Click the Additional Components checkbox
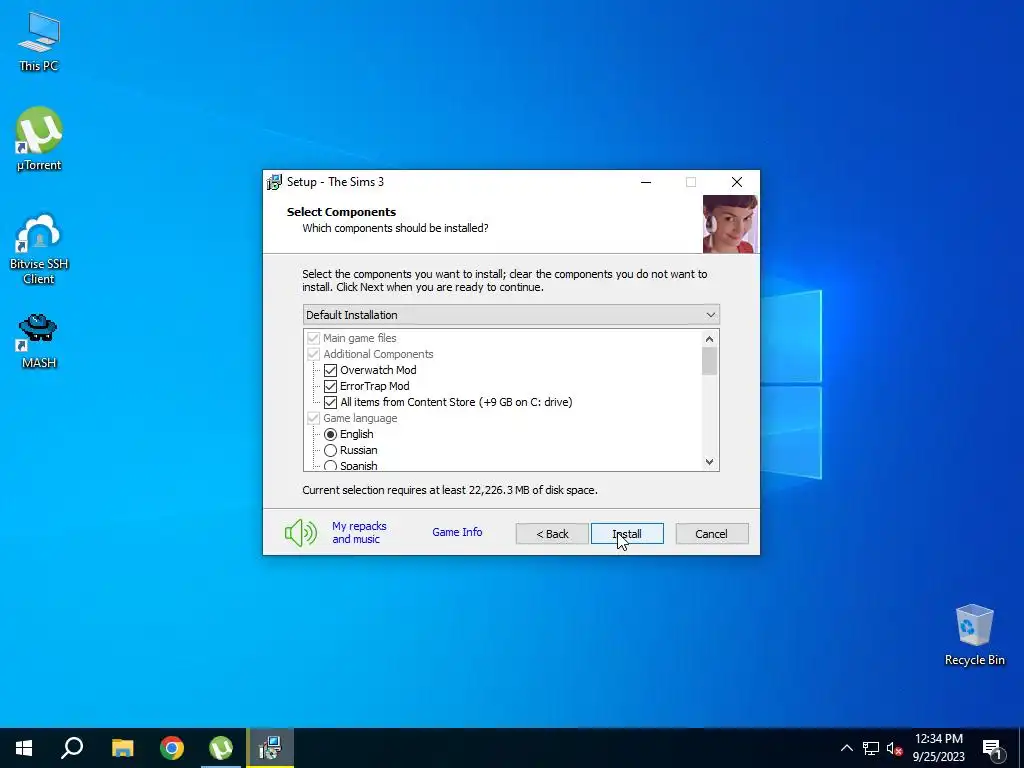 coord(313,354)
